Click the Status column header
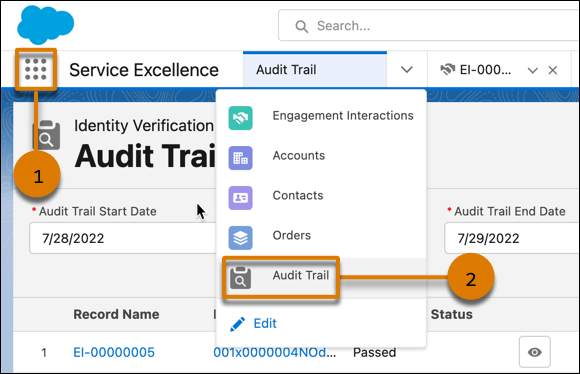This screenshot has width=580, height=374. 452,314
